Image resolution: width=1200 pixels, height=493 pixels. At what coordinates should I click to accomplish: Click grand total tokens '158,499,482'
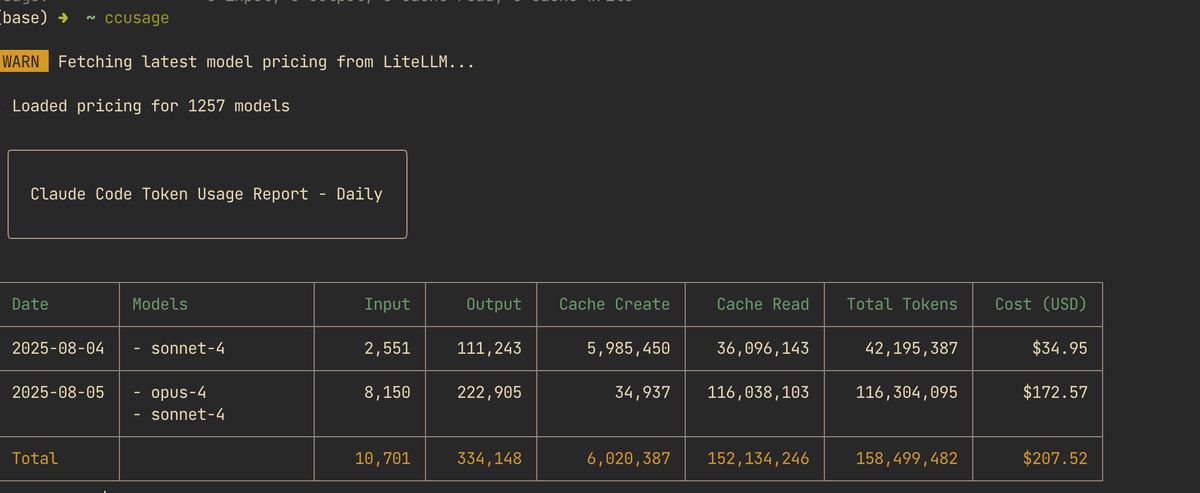click(x=906, y=458)
